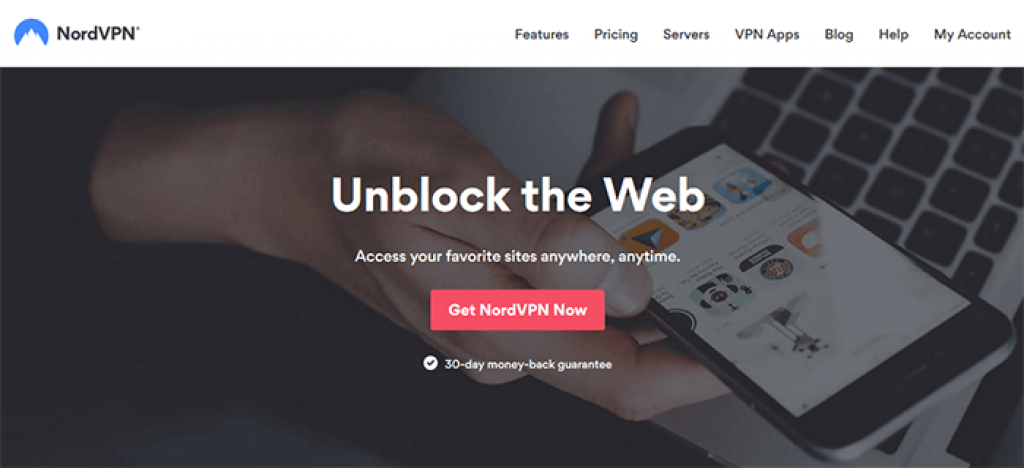Click the Access your favorite sites subtitle
This screenshot has height=468, width=1024.
(x=517, y=257)
